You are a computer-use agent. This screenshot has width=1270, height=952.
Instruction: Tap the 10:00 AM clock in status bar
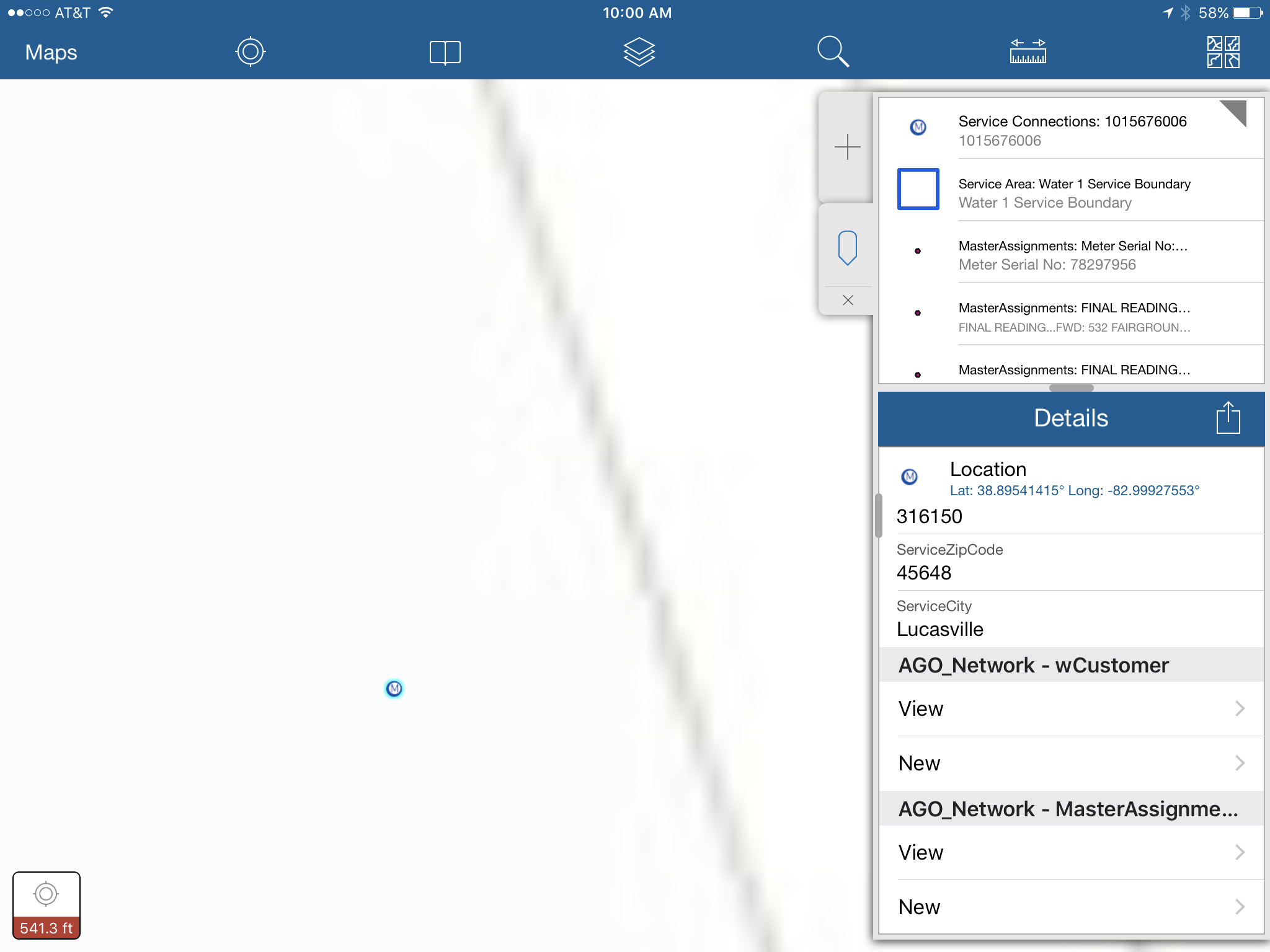[x=637, y=12]
